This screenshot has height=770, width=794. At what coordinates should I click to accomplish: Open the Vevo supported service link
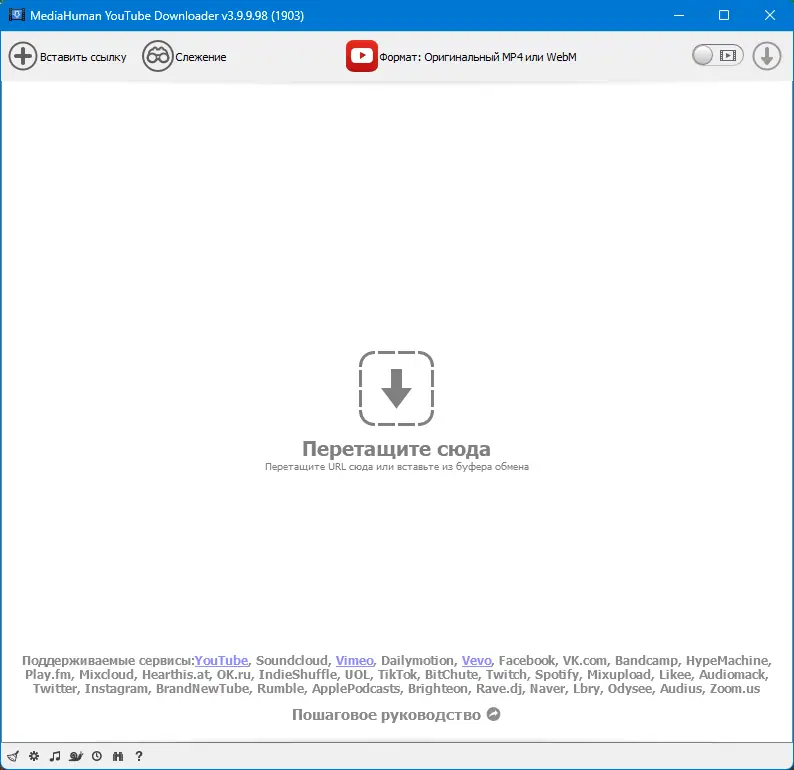tap(477, 661)
